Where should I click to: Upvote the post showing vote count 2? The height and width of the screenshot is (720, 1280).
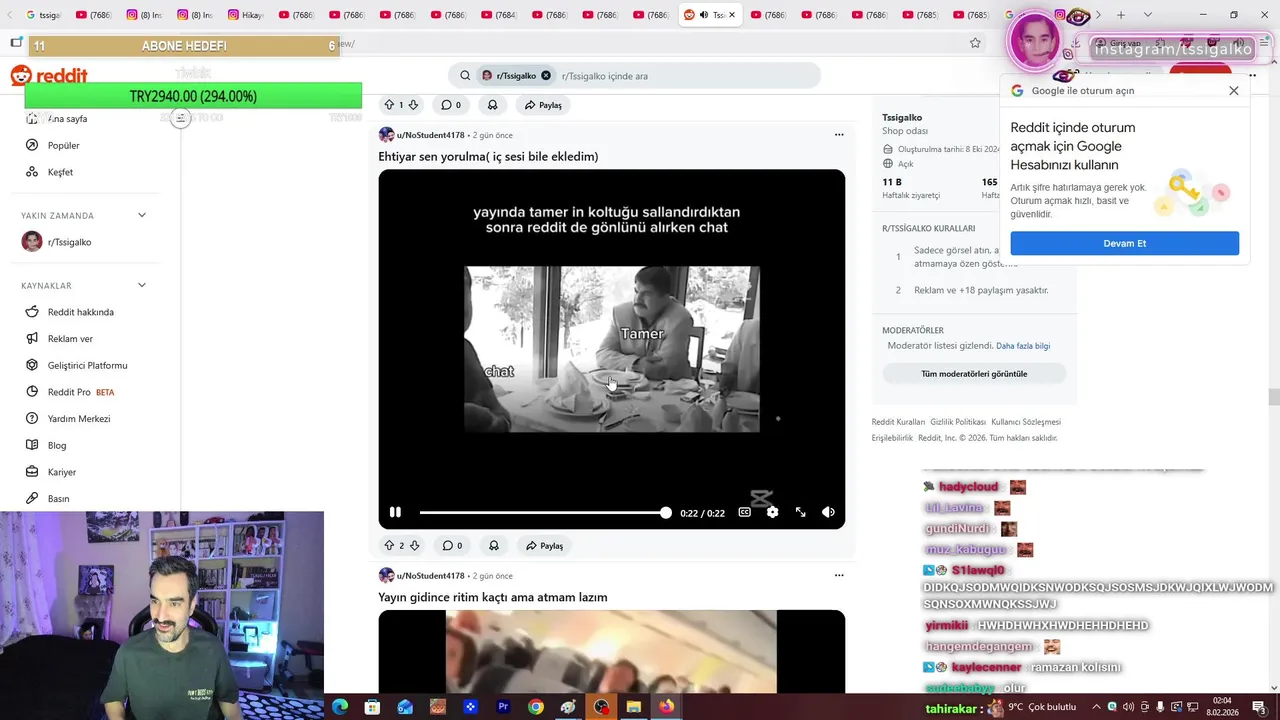tap(389, 546)
